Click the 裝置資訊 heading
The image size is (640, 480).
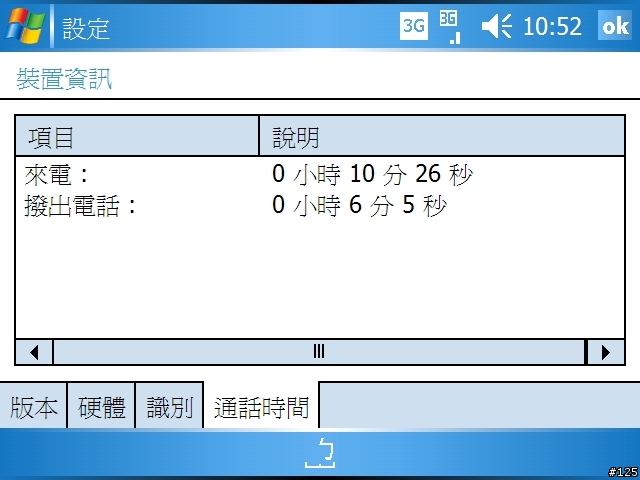click(x=64, y=78)
